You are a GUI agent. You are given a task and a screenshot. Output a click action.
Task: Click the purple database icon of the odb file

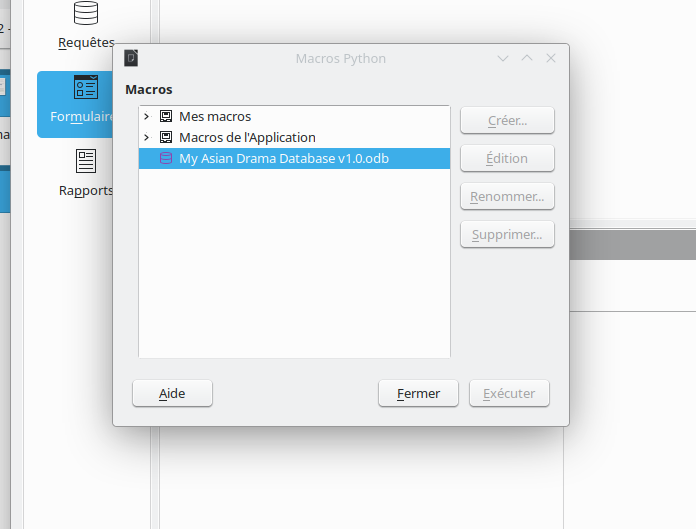click(166, 158)
